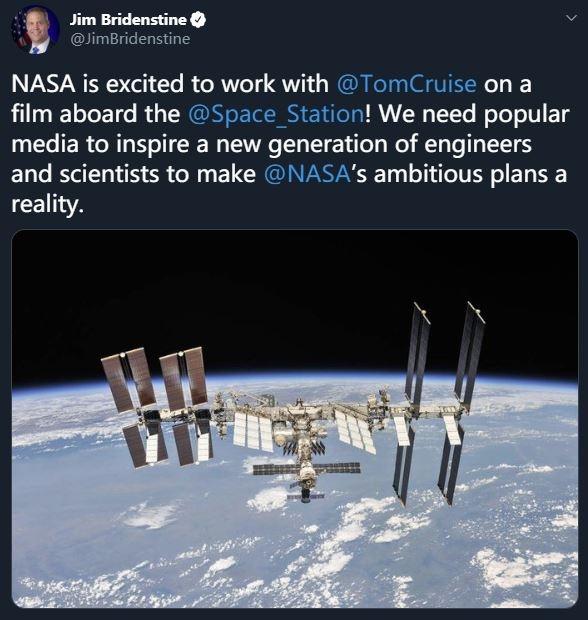The width and height of the screenshot is (588, 620).
Task: Expand the tweet options chevron
Action: (x=571, y=18)
